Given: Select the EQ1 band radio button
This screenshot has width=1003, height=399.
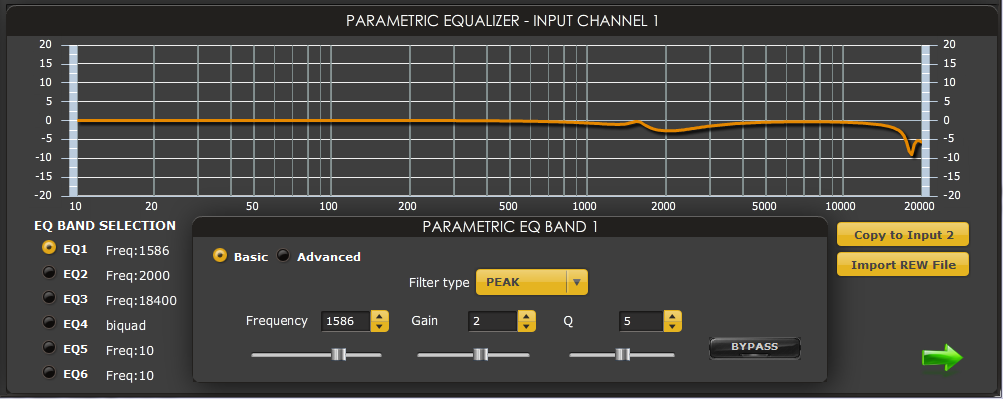Looking at the screenshot, I should tap(49, 247).
